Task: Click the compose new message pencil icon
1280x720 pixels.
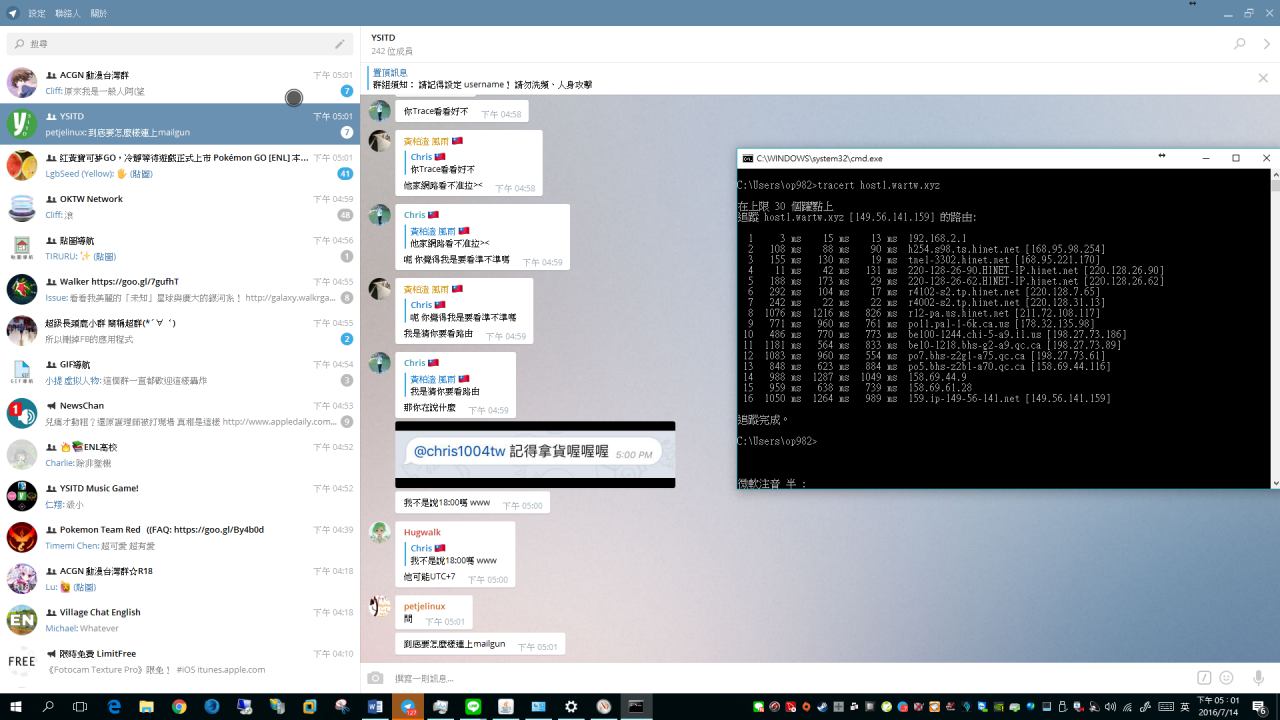Action: pyautogui.click(x=340, y=44)
